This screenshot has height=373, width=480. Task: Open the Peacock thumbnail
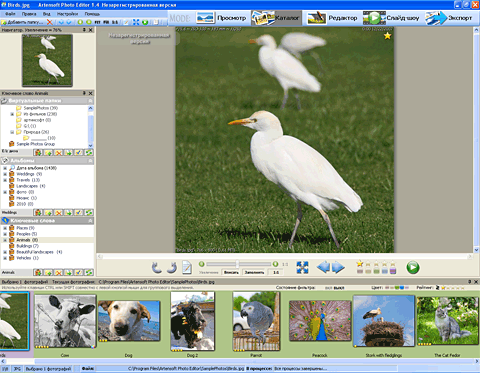[x=320, y=321]
